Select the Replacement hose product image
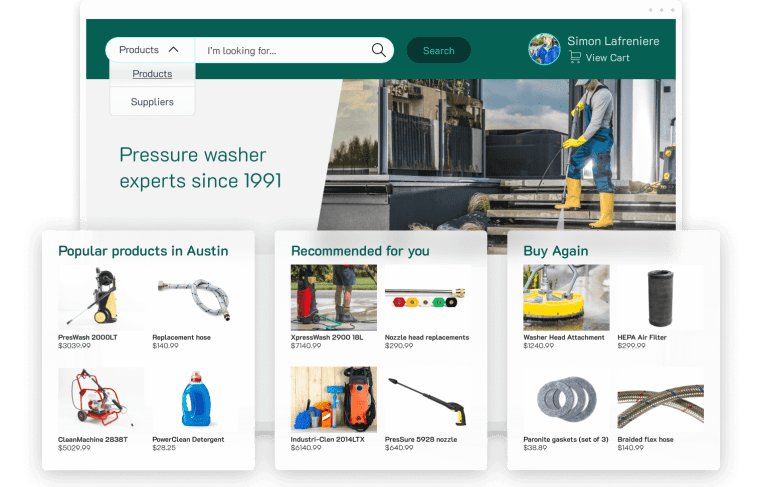Viewport: 762px width, 487px height. [194, 297]
